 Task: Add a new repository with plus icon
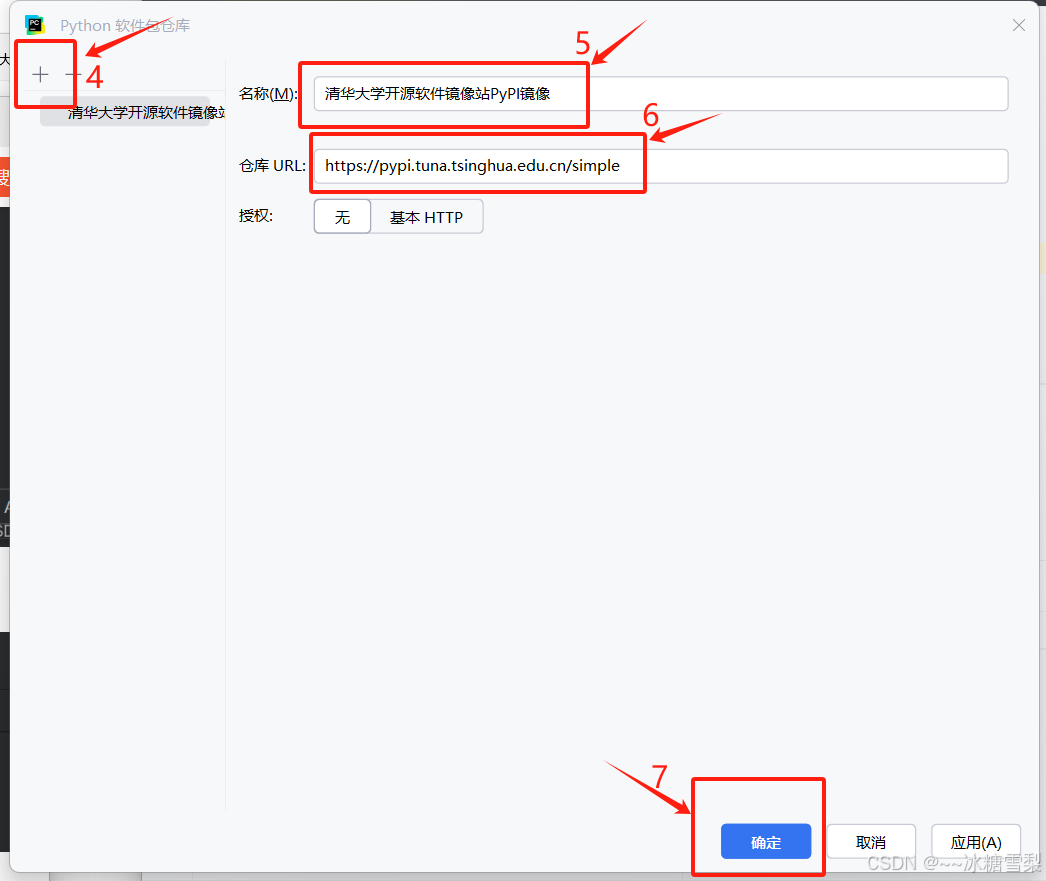click(x=40, y=75)
